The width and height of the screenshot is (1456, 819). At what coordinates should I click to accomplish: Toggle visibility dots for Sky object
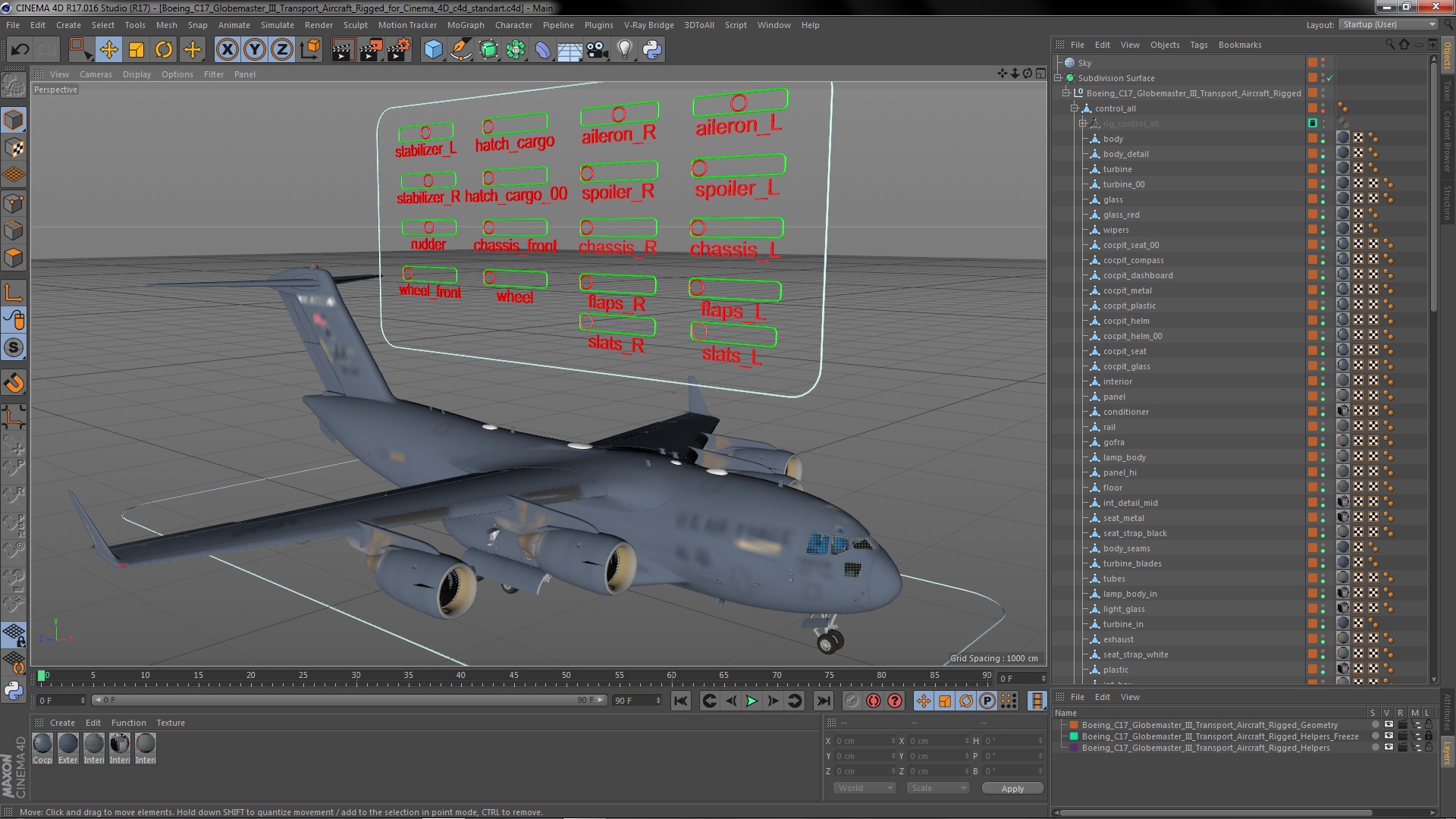1323,63
